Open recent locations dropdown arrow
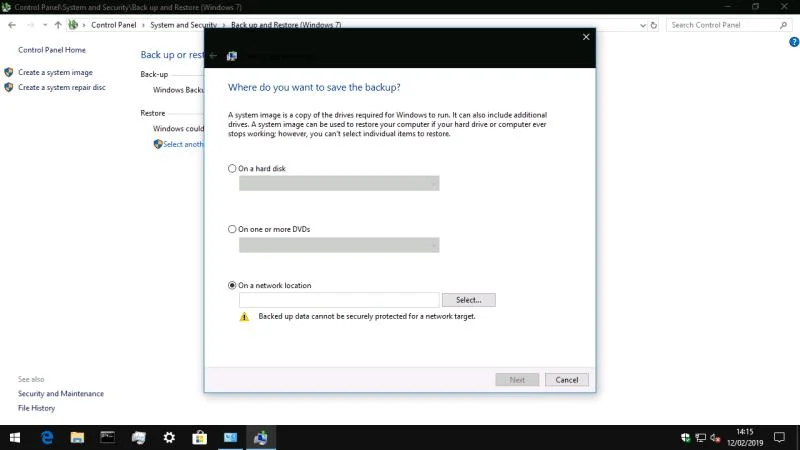This screenshot has height=450, width=800. (45, 24)
